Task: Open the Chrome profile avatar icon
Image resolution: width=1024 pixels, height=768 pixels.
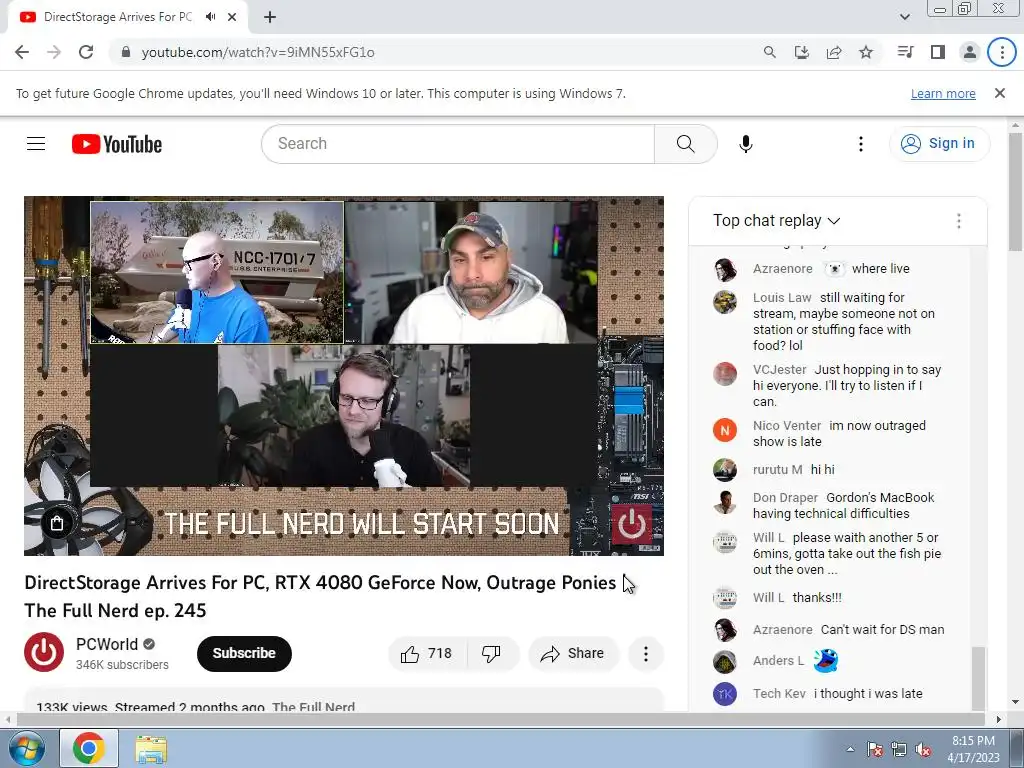Action: coord(970,52)
